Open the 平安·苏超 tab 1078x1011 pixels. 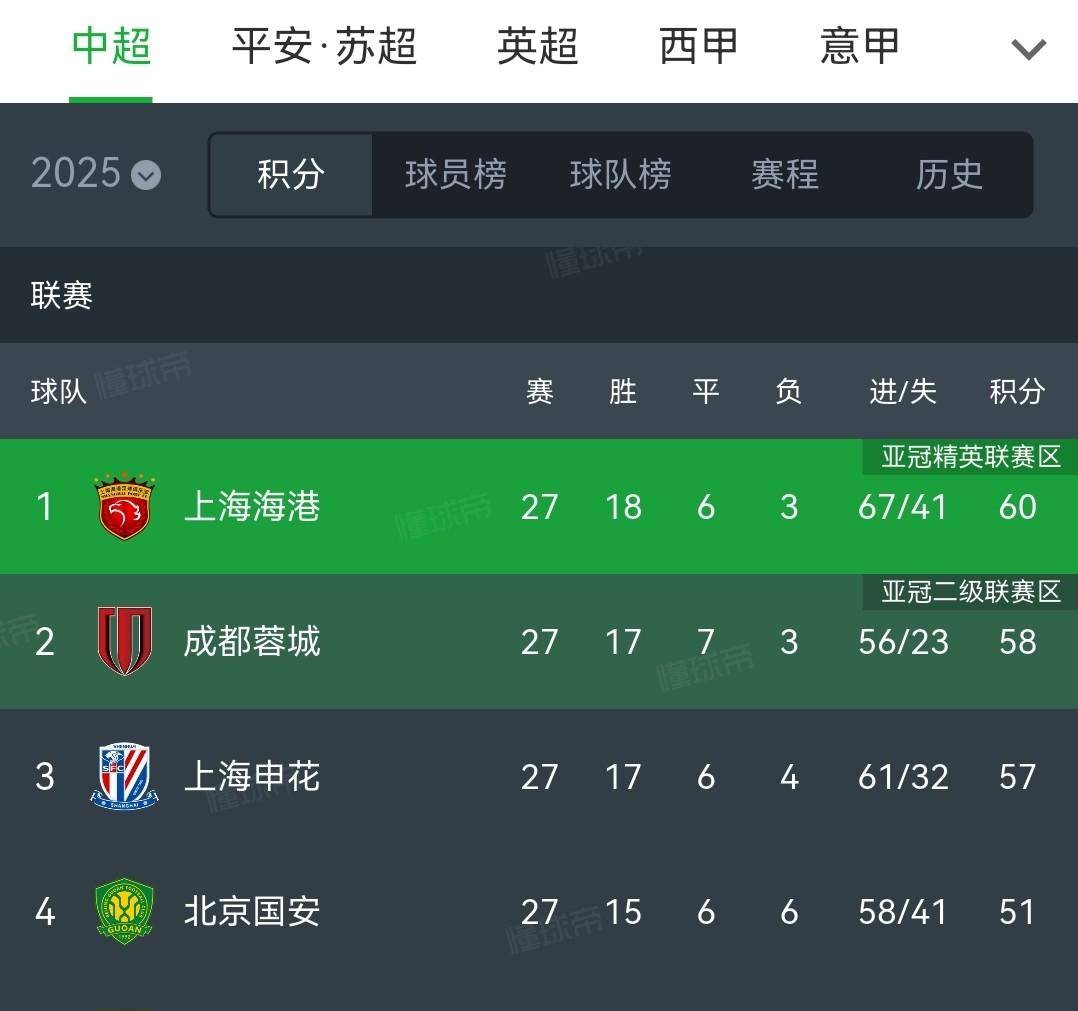tap(323, 46)
